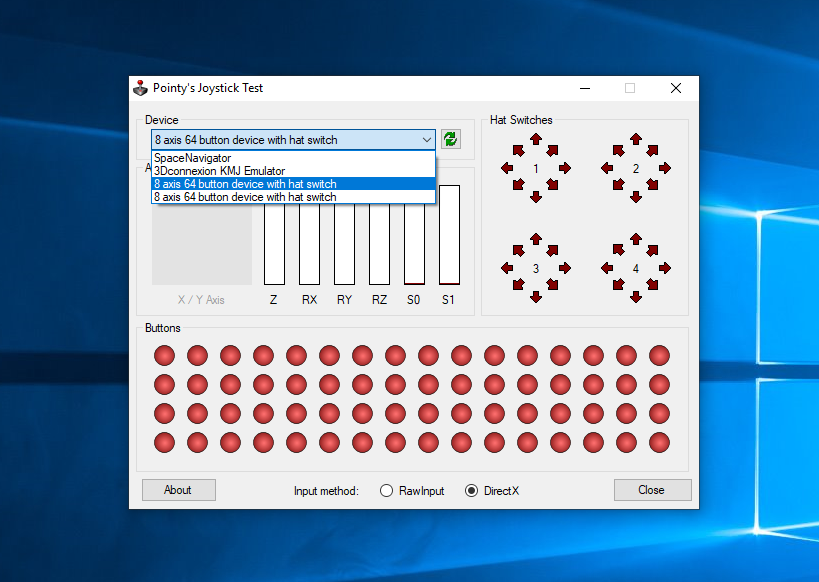The height and width of the screenshot is (582, 819).
Task: Click the up-left arrow of hat switch 2
Action: coord(619,151)
